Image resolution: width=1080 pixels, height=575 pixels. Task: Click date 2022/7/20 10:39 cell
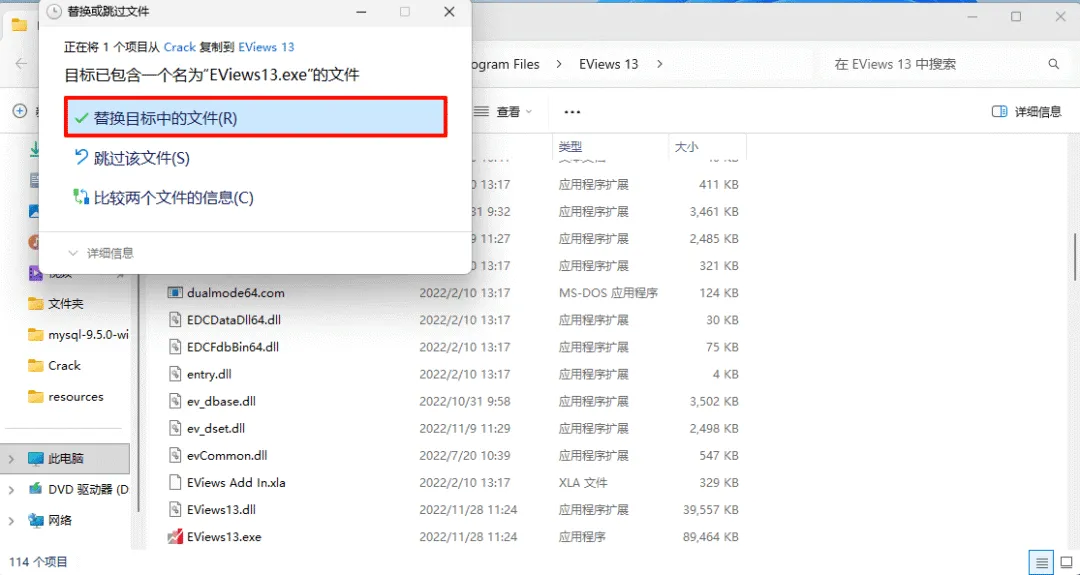[x=465, y=455]
